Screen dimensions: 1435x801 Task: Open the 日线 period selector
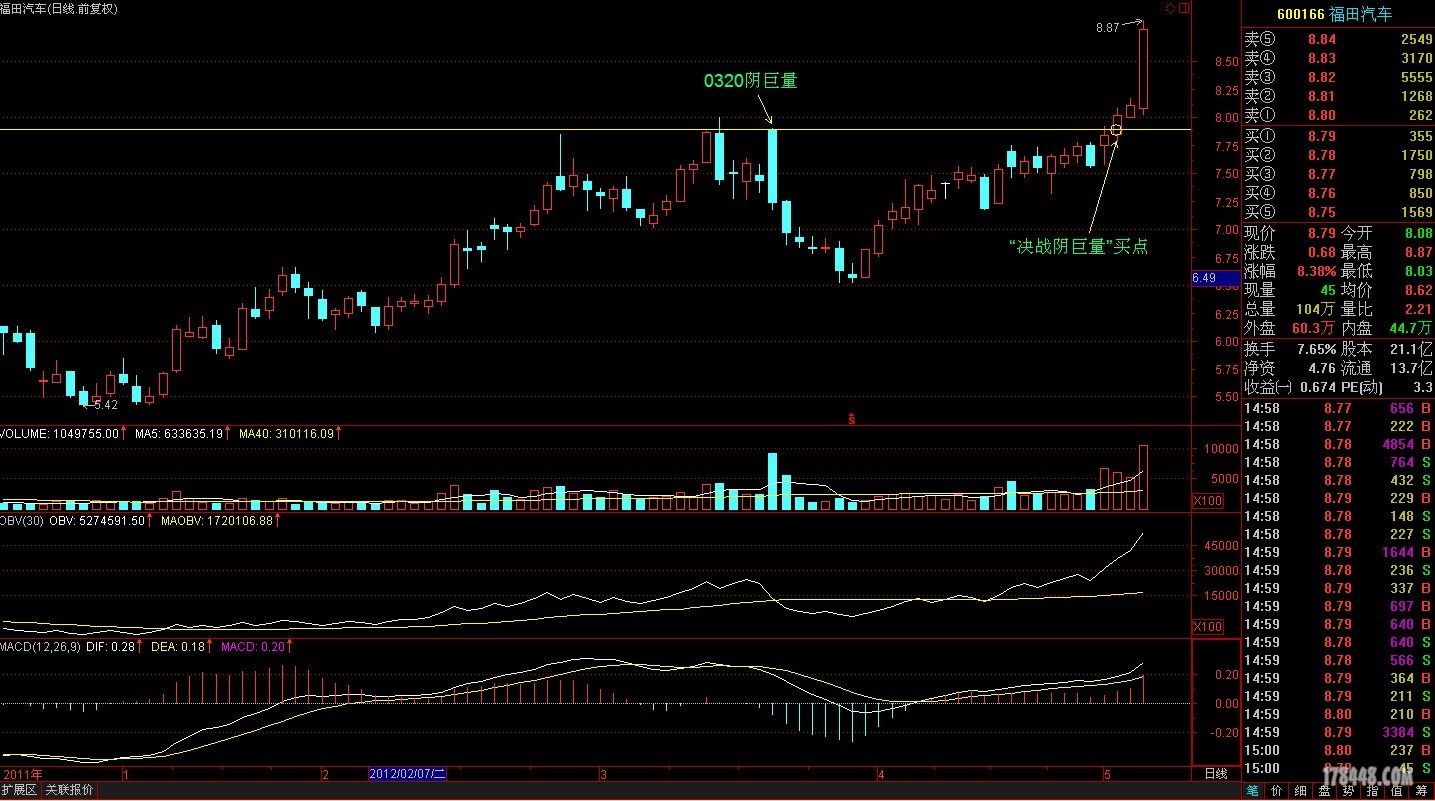(x=1214, y=774)
